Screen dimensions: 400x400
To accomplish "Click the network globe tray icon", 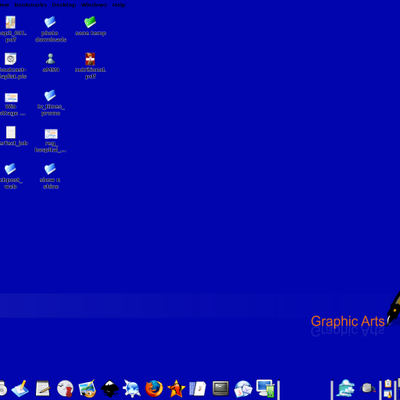I will 346,389.
